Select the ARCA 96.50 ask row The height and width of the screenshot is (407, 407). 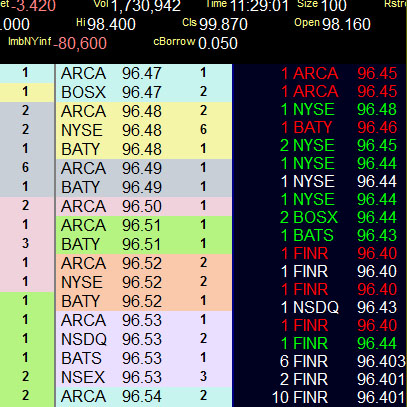(144, 206)
